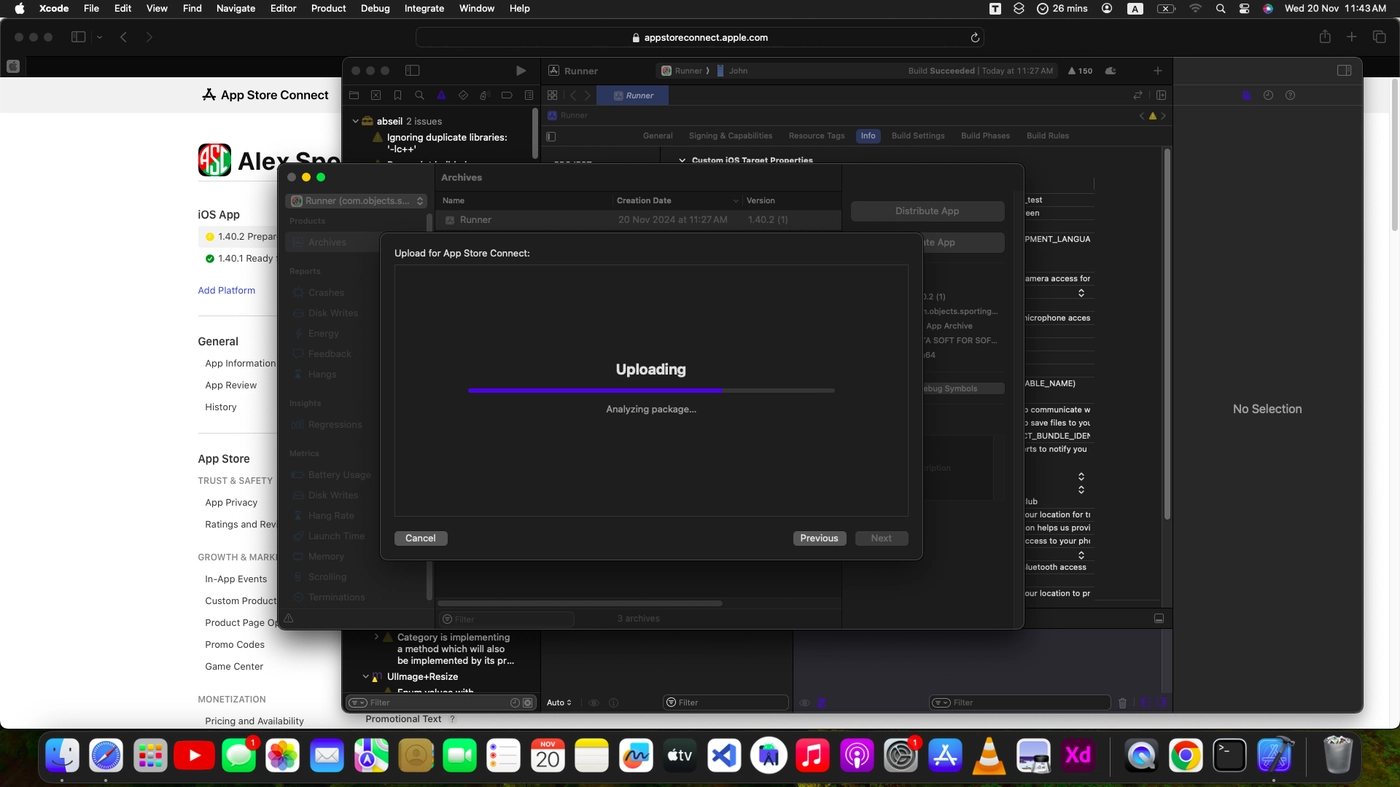Collapse the abseil issues group
Image resolution: width=1400 pixels, height=787 pixels.
click(x=355, y=121)
